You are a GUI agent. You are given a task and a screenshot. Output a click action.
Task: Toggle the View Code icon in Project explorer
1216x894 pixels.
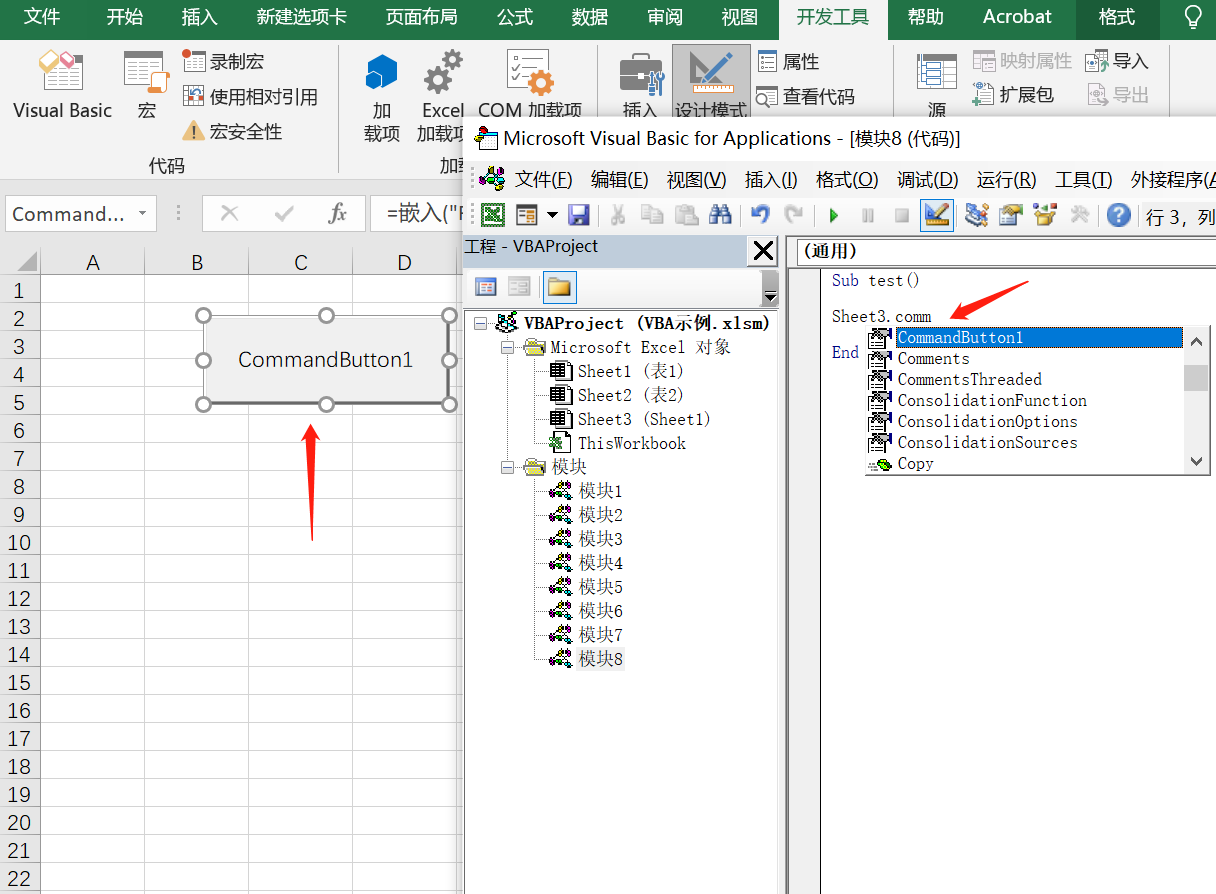(486, 286)
